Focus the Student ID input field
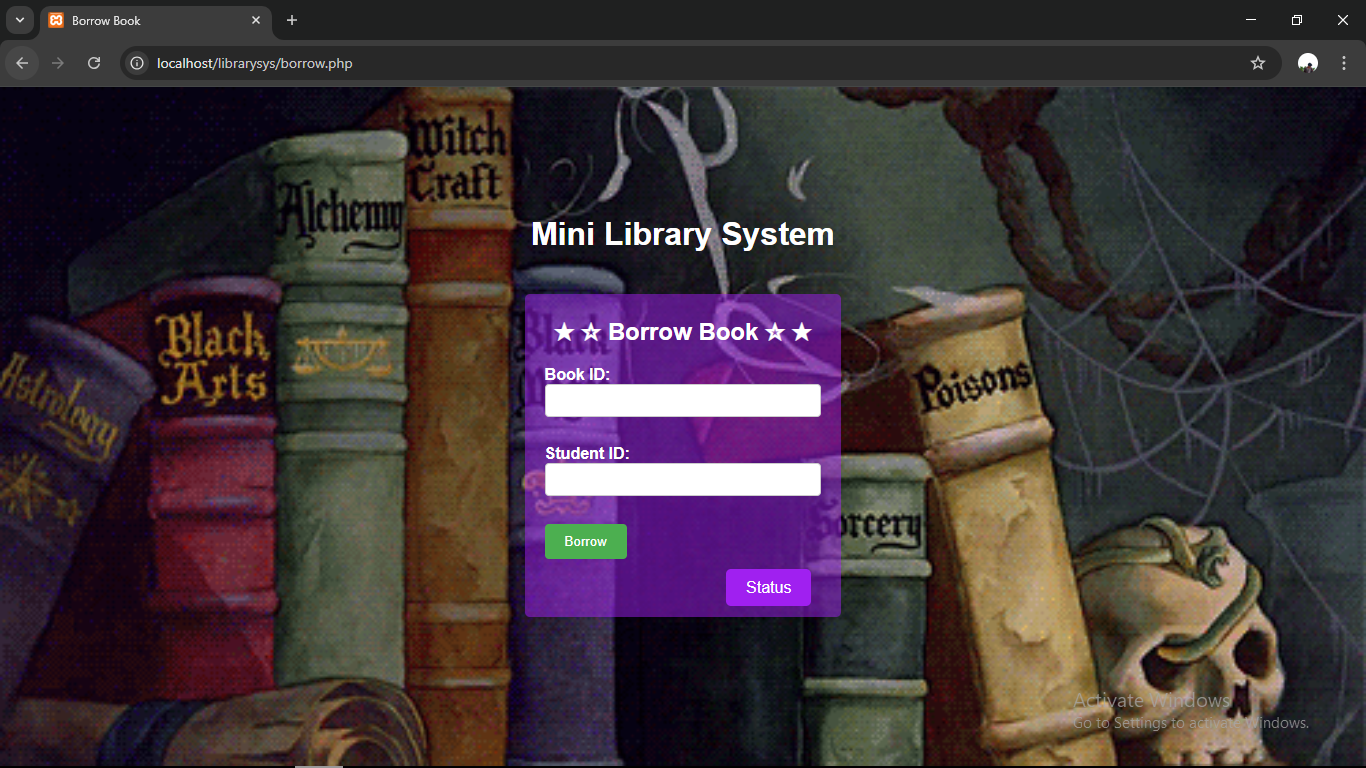 pyautogui.click(x=682, y=480)
